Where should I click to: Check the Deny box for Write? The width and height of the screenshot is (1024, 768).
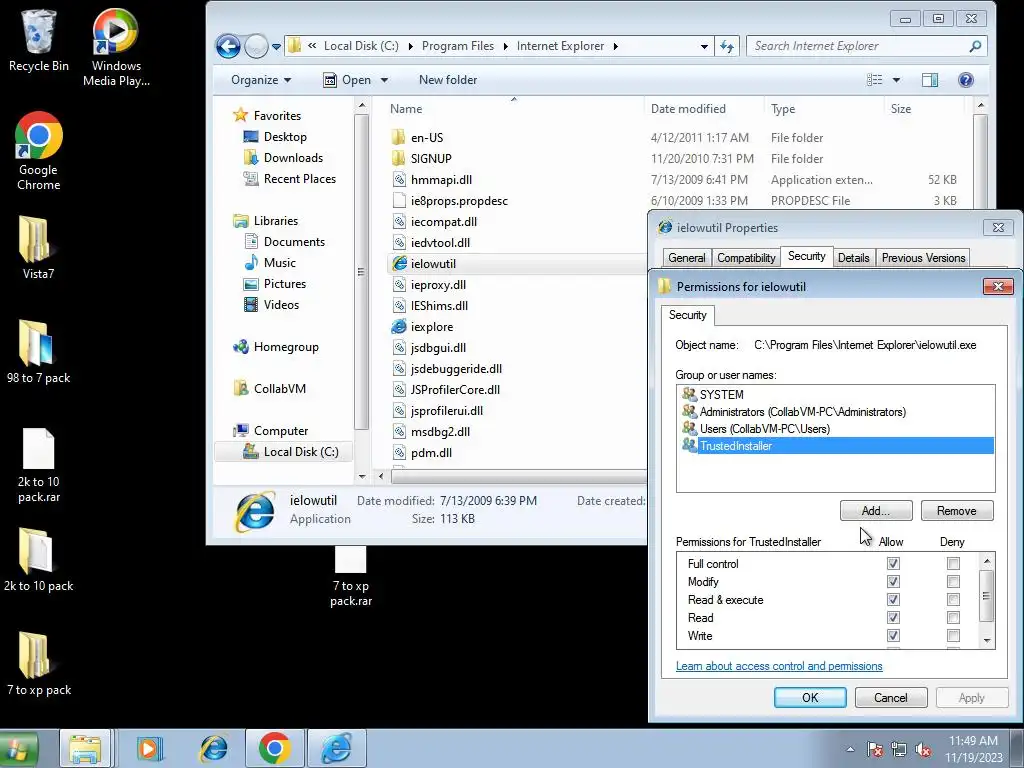point(953,635)
